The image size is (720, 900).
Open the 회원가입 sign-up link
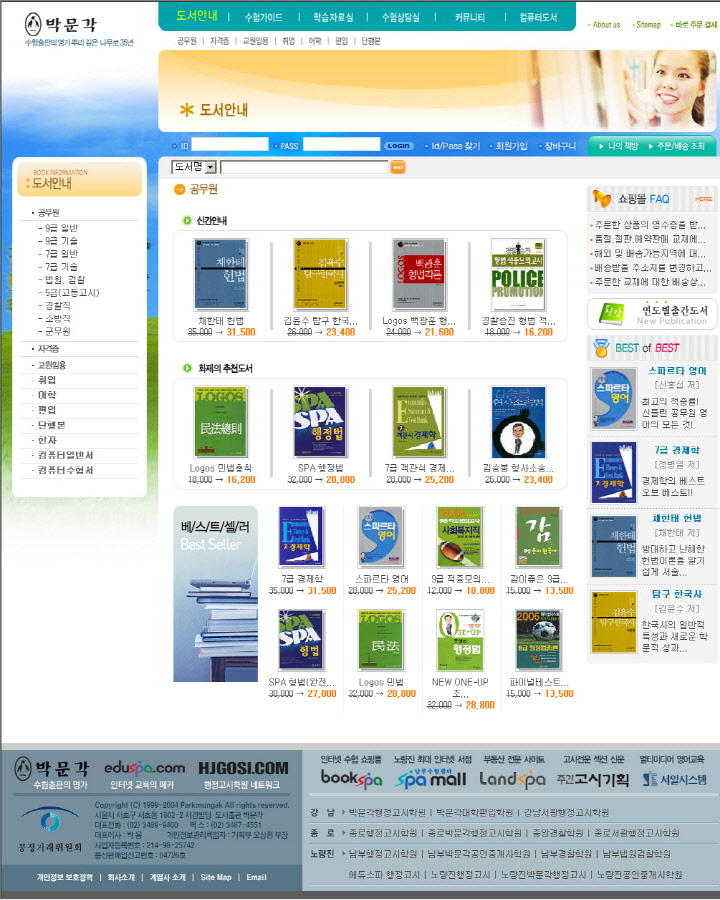pyautogui.click(x=511, y=146)
